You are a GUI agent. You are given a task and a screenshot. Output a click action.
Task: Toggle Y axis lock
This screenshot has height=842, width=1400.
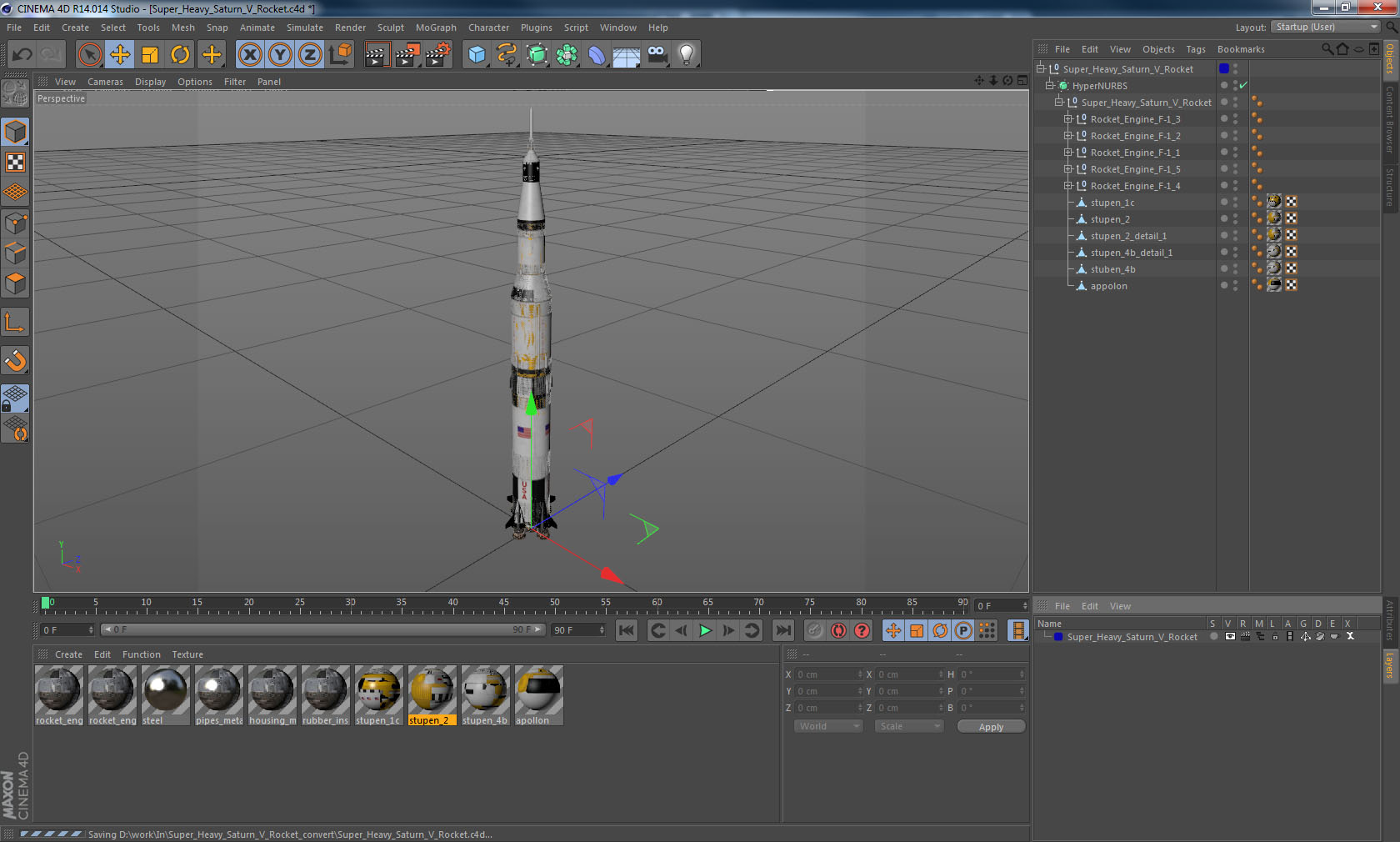pos(280,55)
